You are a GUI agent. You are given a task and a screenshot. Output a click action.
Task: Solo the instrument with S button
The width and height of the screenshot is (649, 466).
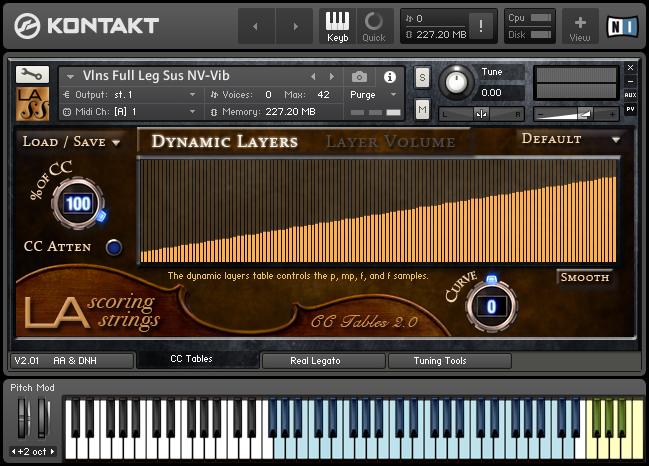(422, 77)
